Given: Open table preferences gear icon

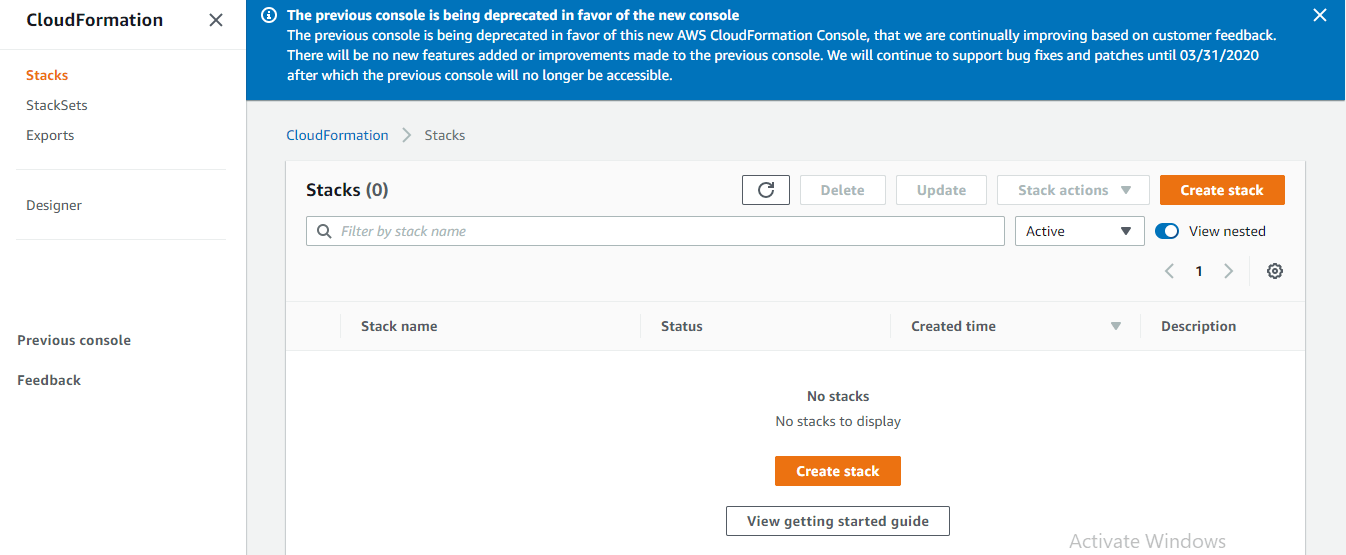Looking at the screenshot, I should tap(1274, 271).
